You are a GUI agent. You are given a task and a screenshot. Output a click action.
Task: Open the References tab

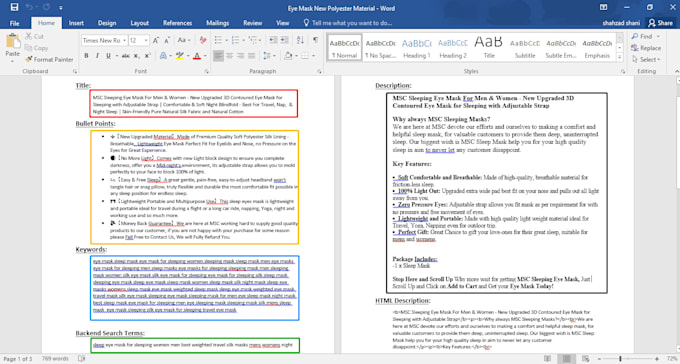tap(177, 23)
